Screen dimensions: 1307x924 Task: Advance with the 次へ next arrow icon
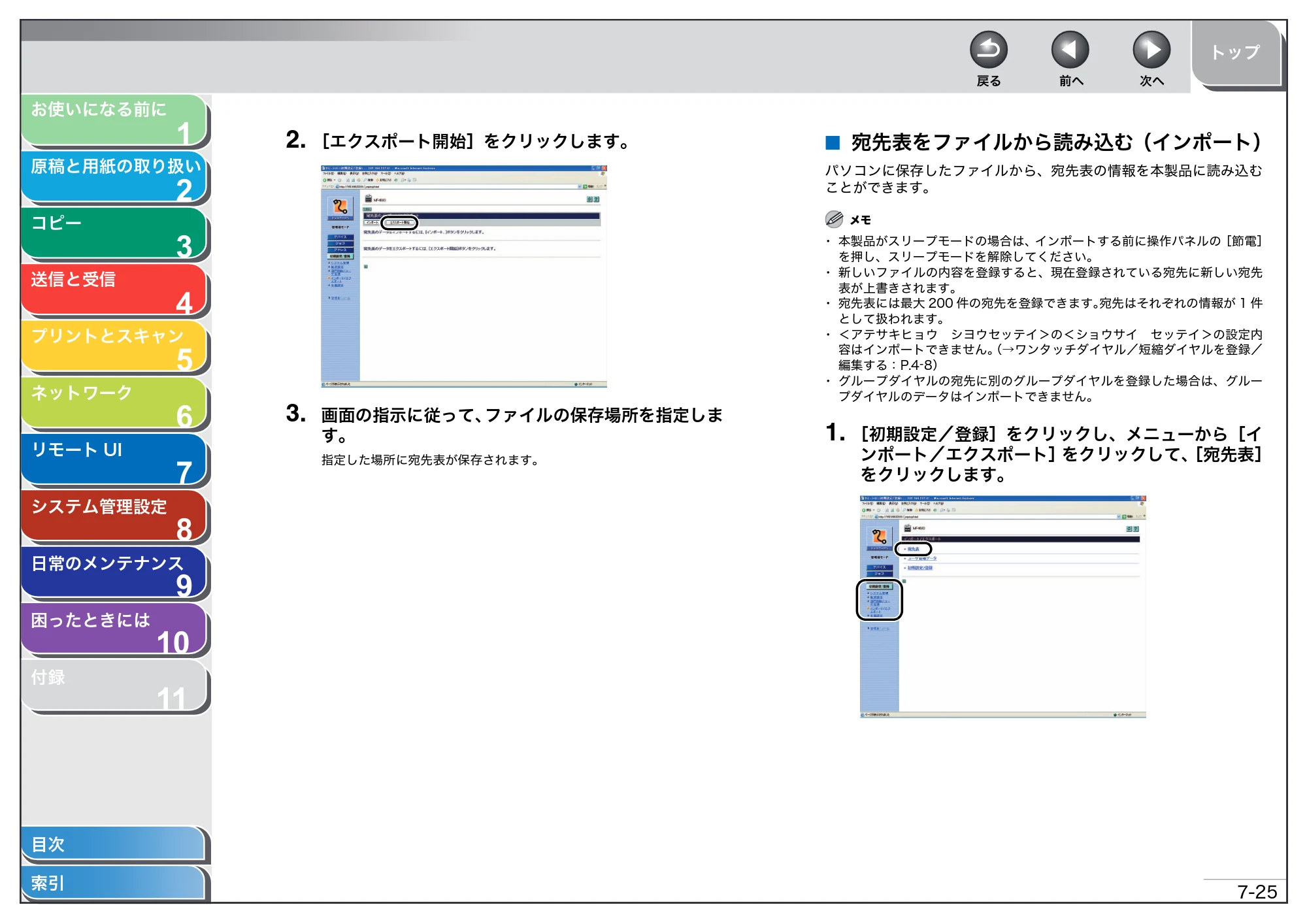click(1151, 50)
